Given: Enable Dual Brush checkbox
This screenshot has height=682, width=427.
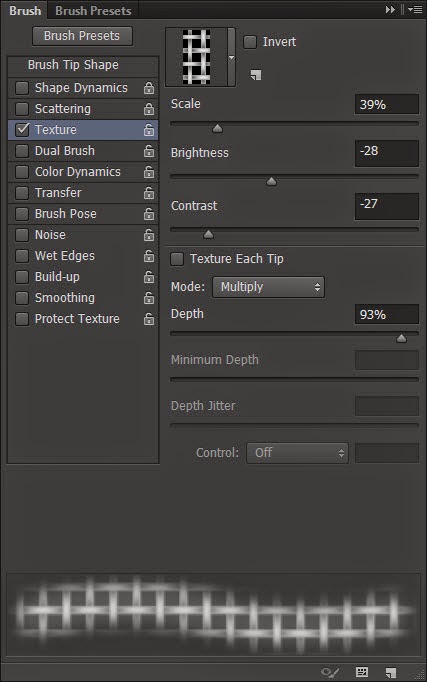Looking at the screenshot, I should (x=22, y=151).
